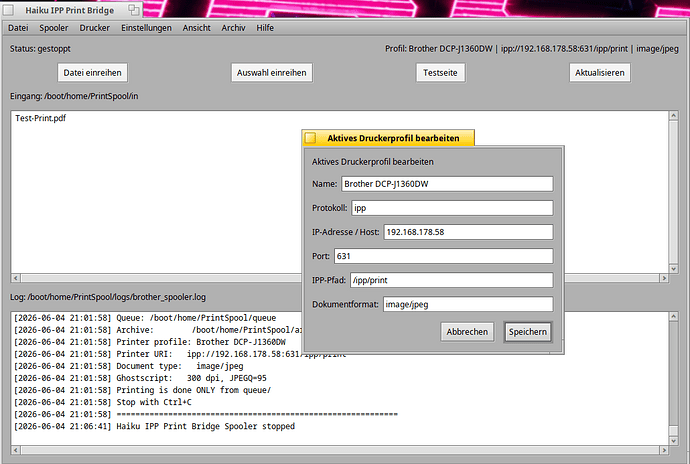The height and width of the screenshot is (464, 690).
Task: Click the log view scroll right arrow
Action: point(664,450)
